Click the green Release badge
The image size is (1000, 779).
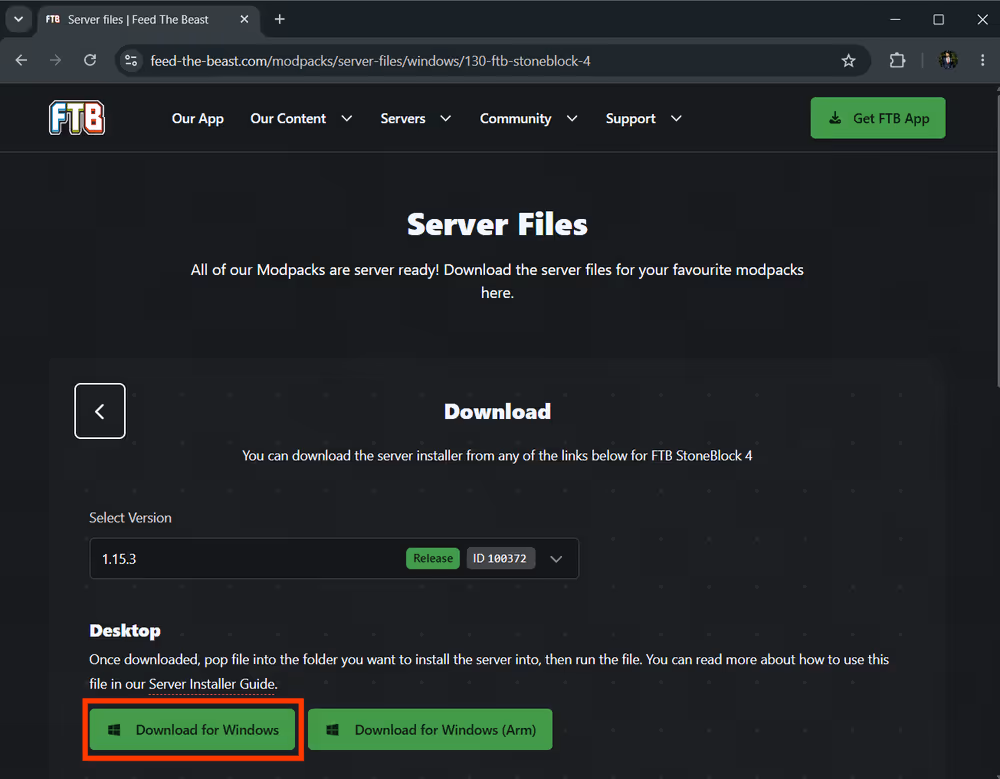(x=432, y=558)
